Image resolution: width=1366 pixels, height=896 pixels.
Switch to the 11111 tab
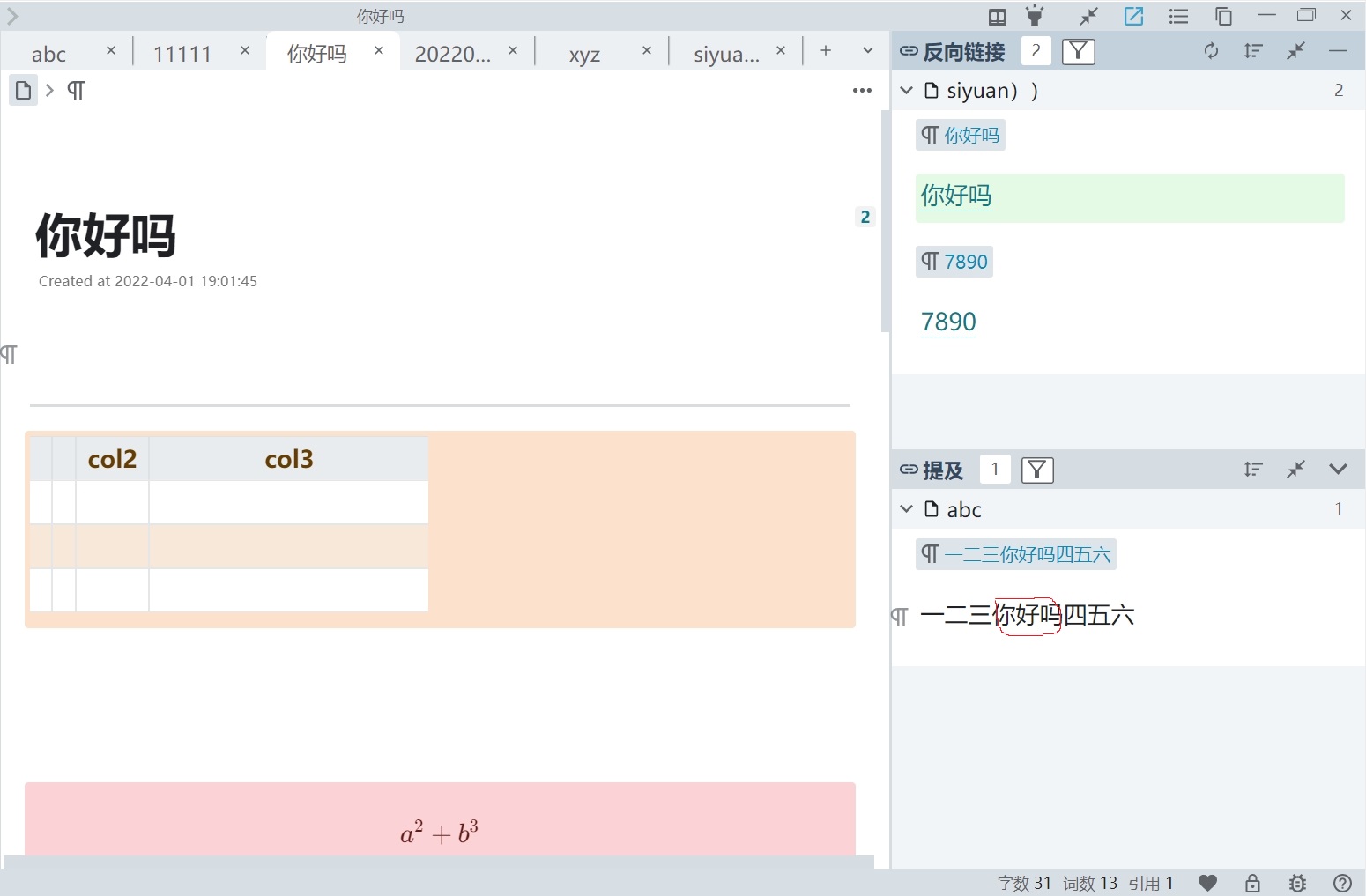182,54
